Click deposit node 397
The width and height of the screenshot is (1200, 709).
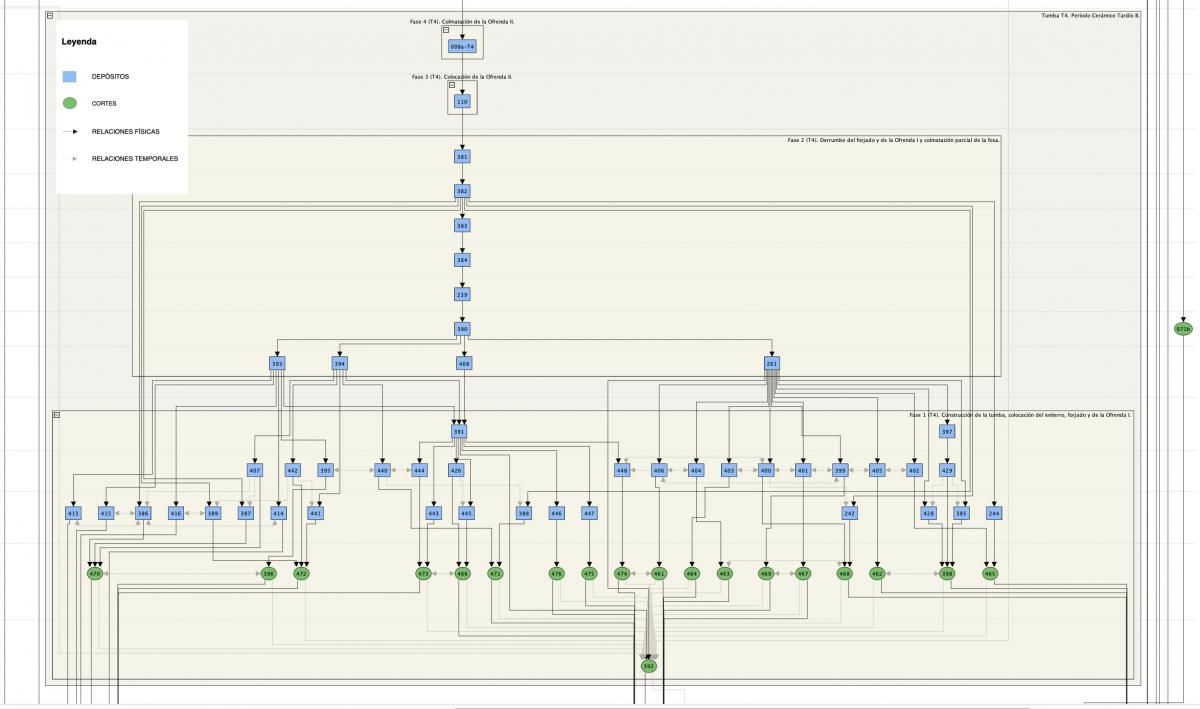946,432
